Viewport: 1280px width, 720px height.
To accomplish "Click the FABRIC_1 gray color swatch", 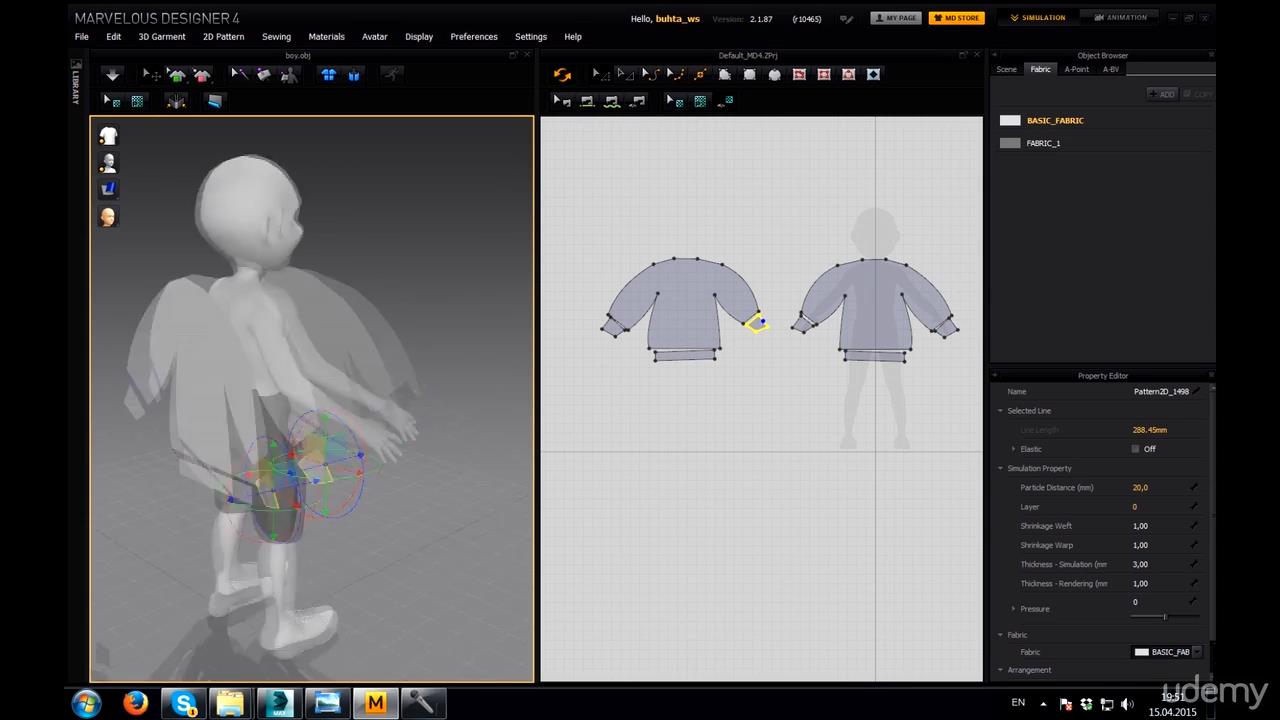I will [x=1010, y=143].
